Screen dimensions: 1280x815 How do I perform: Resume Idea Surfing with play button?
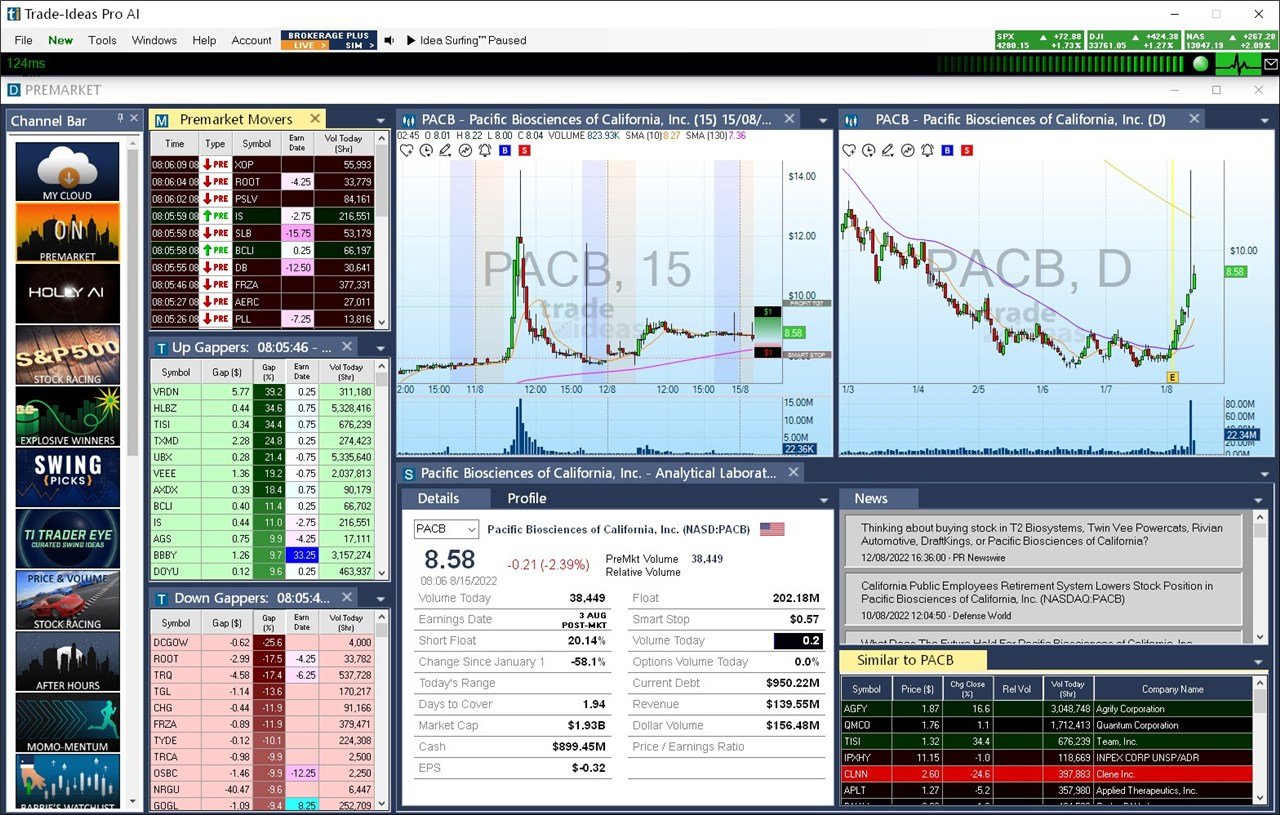(411, 41)
